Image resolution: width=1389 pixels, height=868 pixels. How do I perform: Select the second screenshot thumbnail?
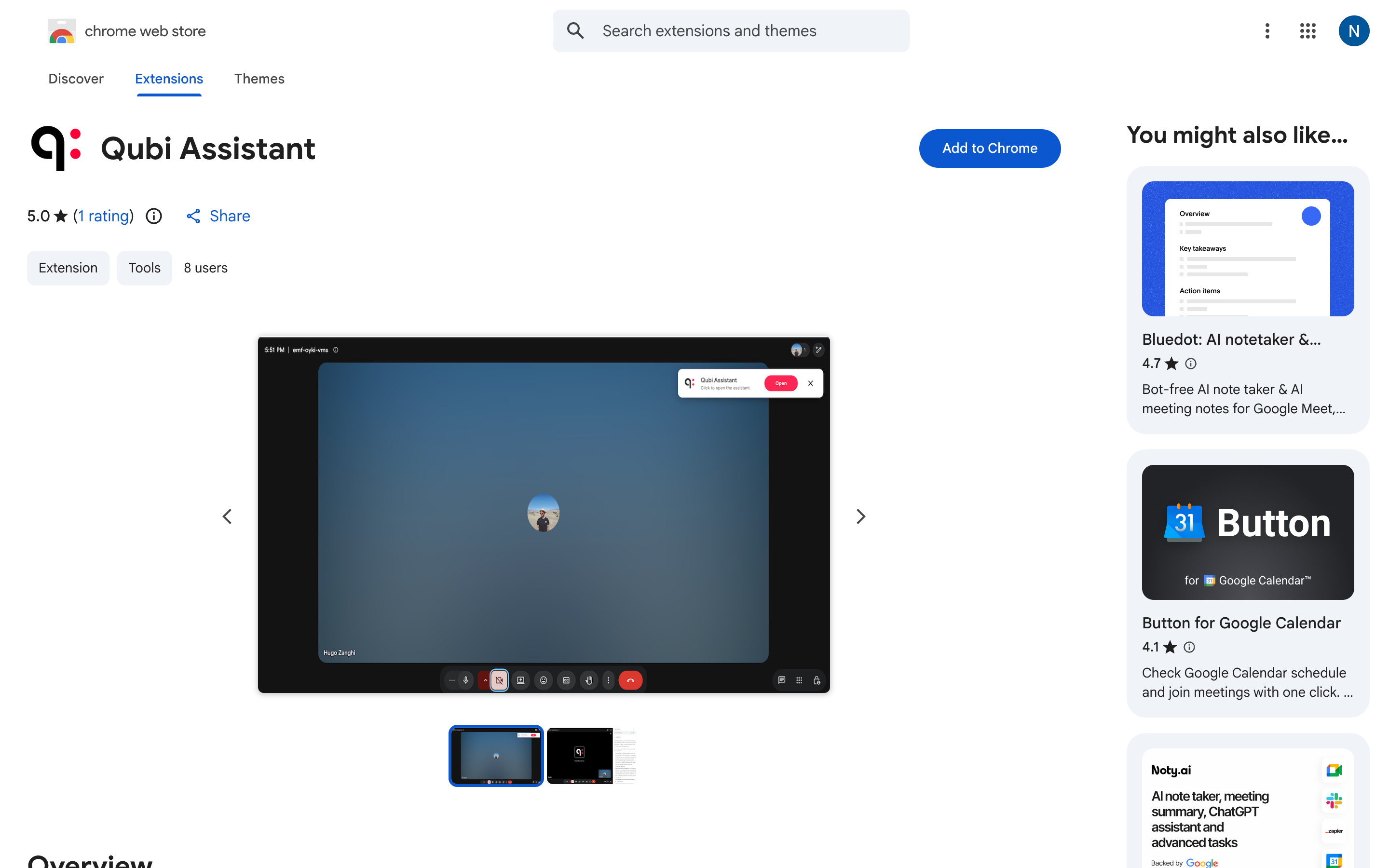coord(592,756)
